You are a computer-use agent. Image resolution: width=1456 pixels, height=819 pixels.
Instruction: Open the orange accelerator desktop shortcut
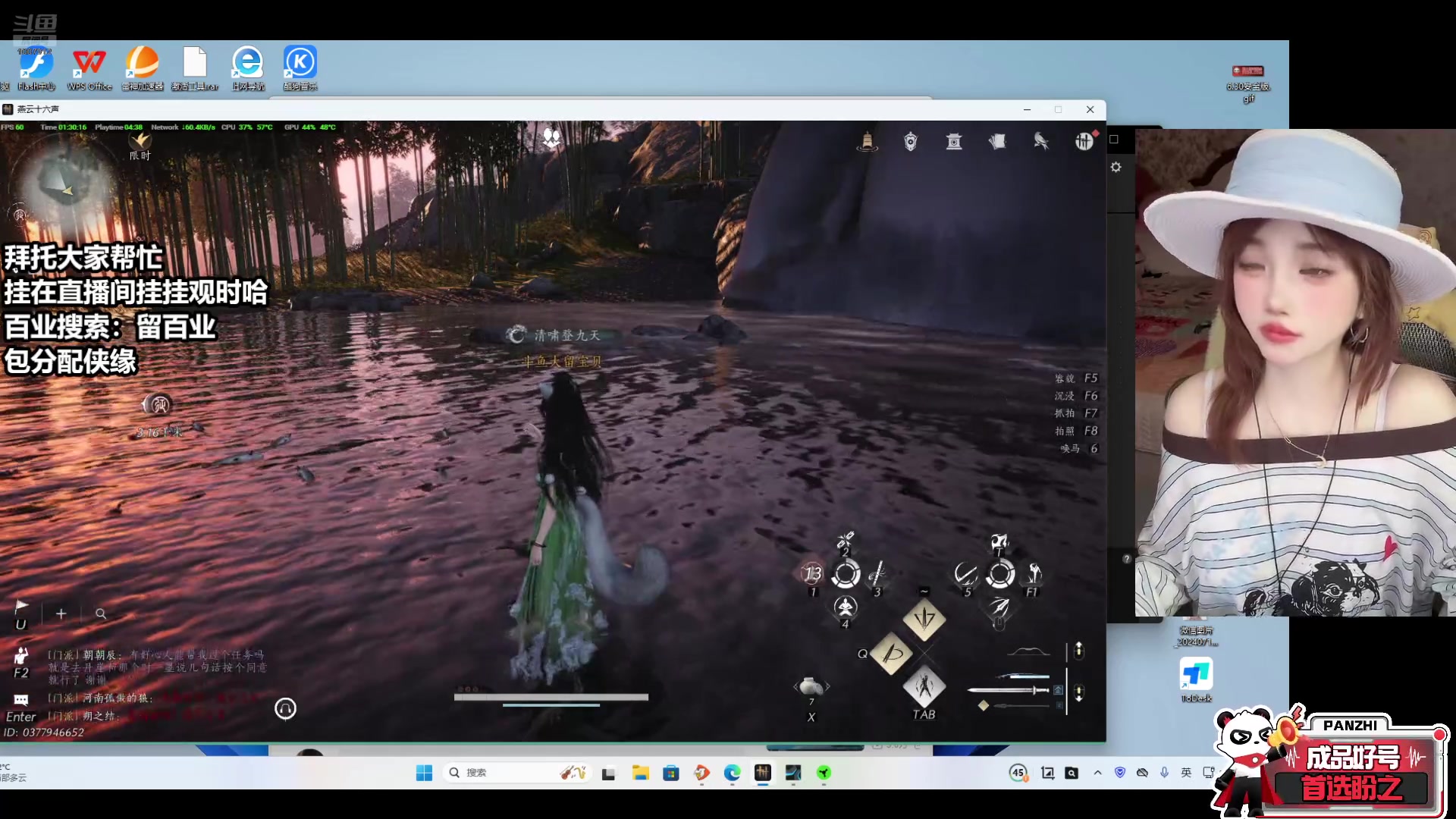[143, 68]
